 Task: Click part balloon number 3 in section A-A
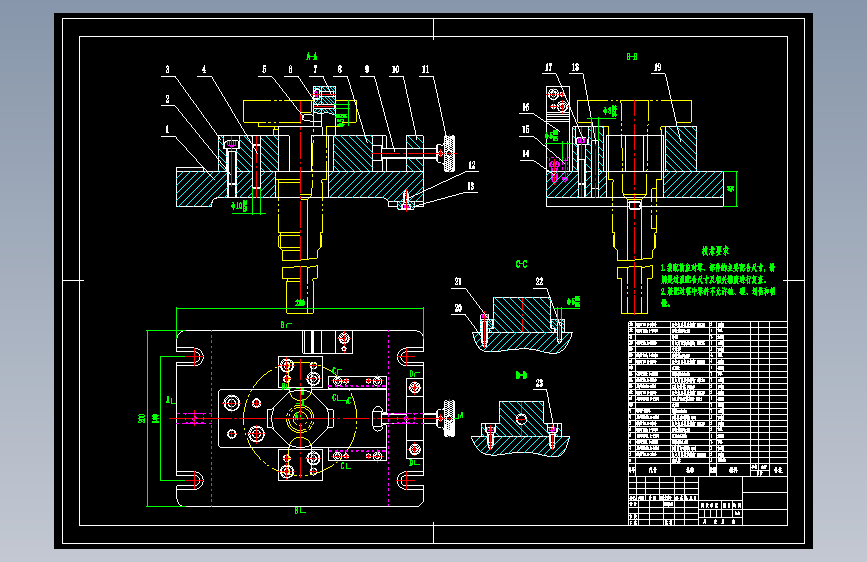(168, 70)
